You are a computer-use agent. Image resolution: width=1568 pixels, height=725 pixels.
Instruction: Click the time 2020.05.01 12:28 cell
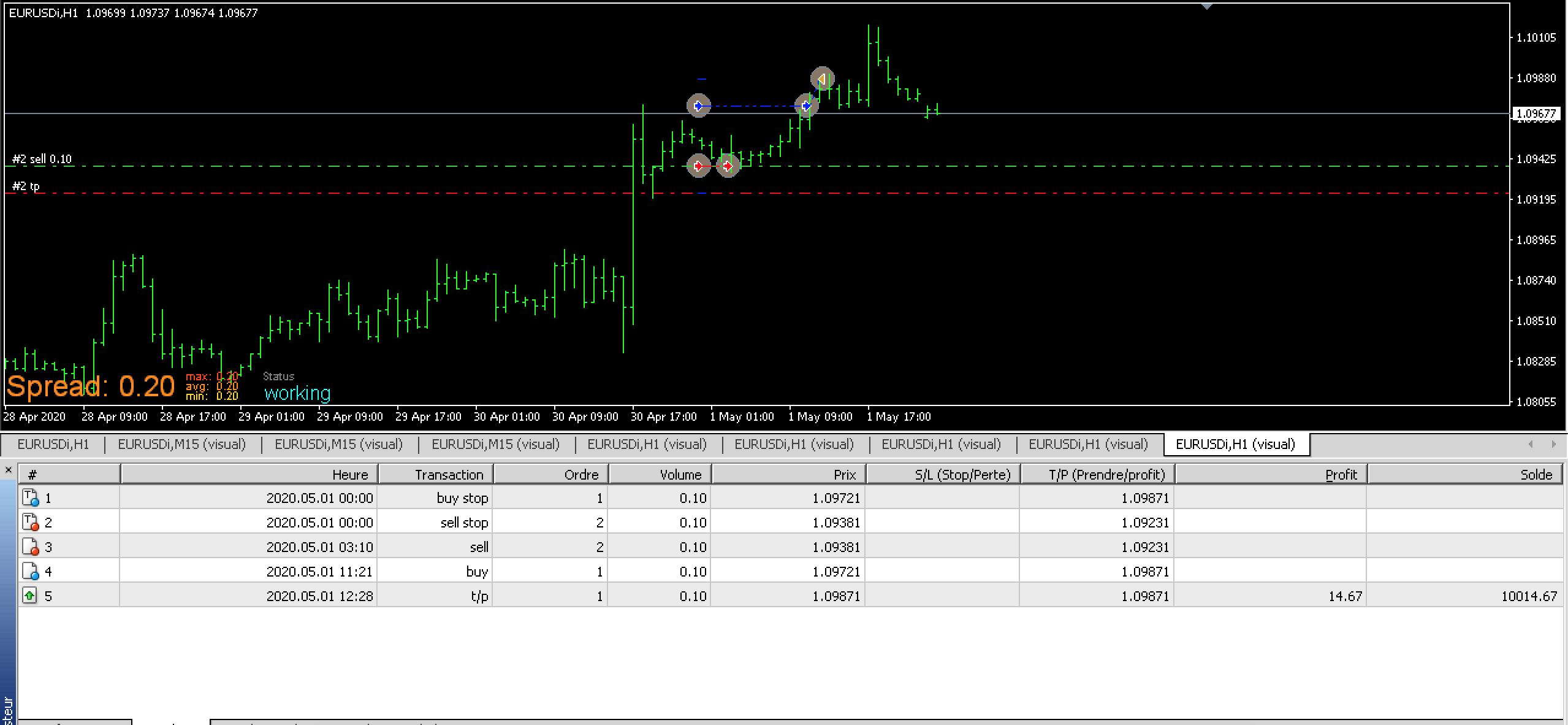(x=248, y=596)
